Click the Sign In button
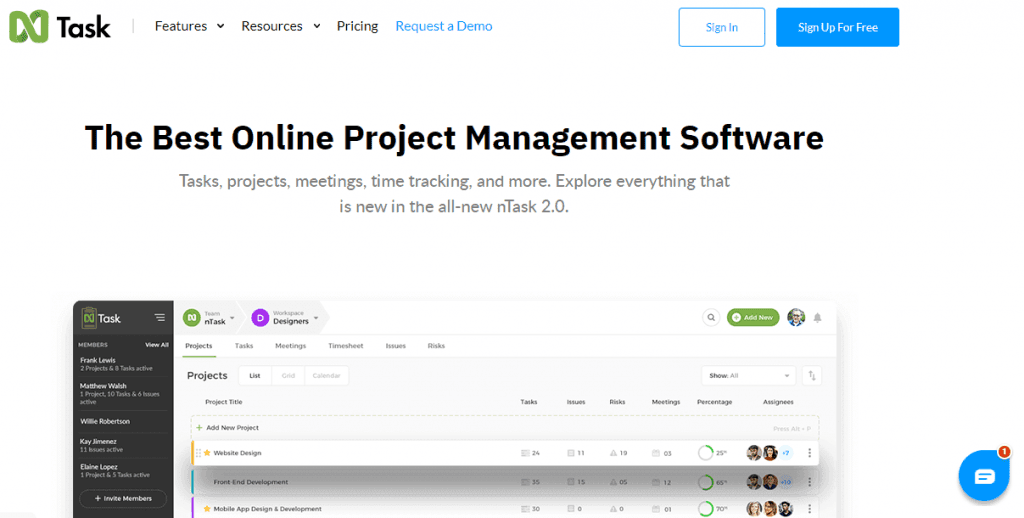Viewport: 1024px width, 518px height. pos(722,27)
